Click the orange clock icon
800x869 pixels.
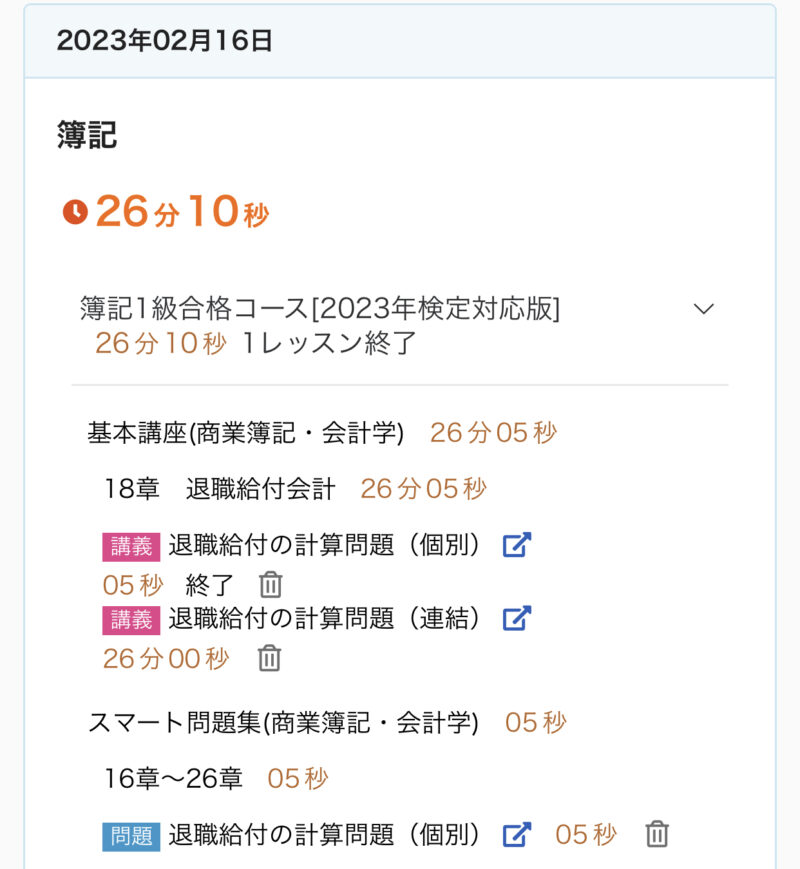75,212
